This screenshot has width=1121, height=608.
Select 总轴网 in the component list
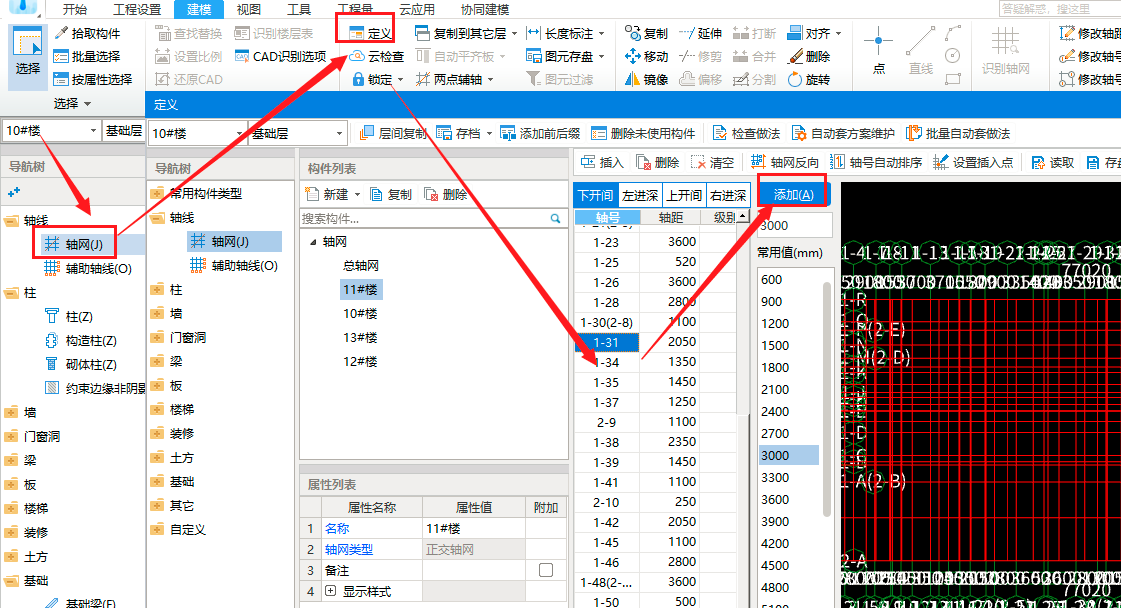(x=361, y=265)
